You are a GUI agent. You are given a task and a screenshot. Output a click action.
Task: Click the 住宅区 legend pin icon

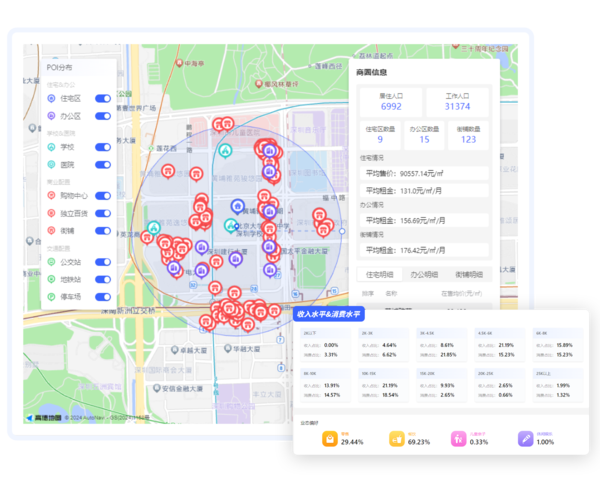51,99
